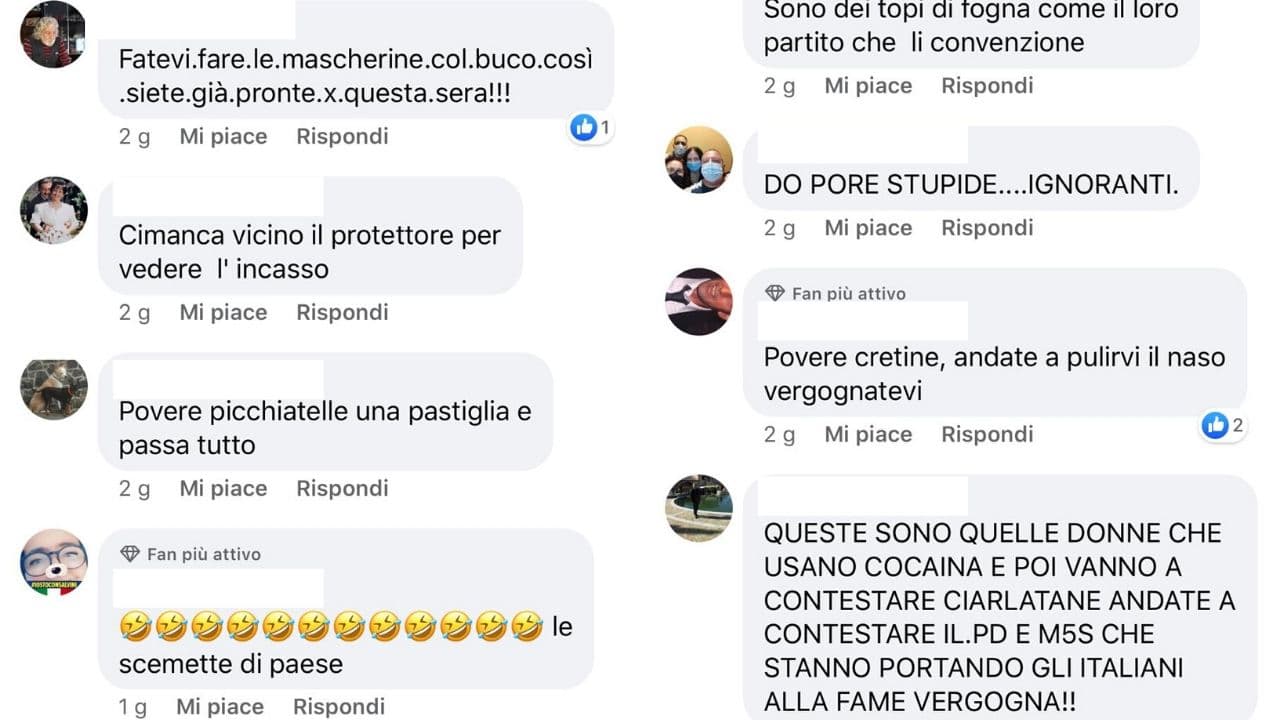Viewport: 1280px width, 720px height.
Task: Like the topi di fogna comment
Action: coord(868,86)
